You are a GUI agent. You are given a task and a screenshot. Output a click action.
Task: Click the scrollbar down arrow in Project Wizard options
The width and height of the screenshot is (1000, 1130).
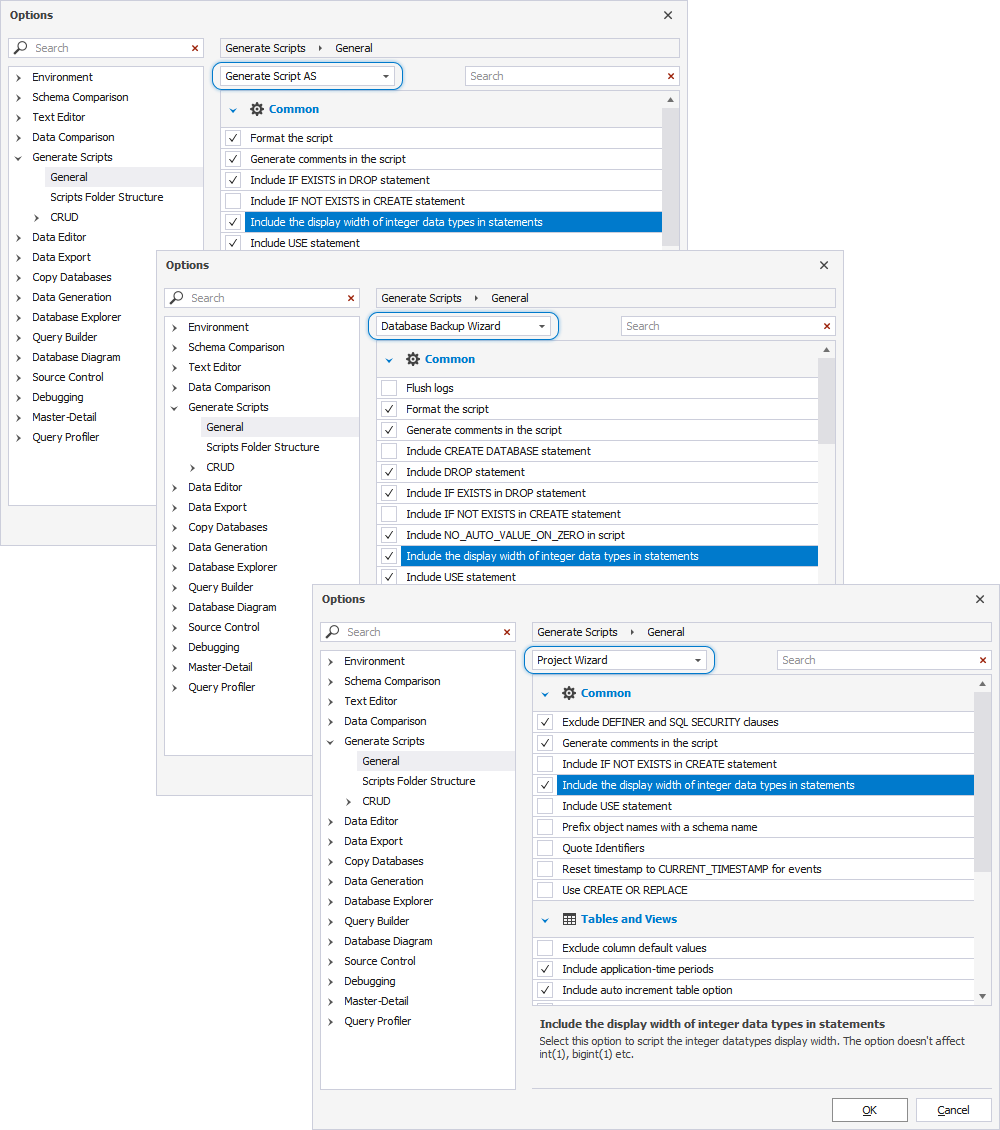click(982, 996)
